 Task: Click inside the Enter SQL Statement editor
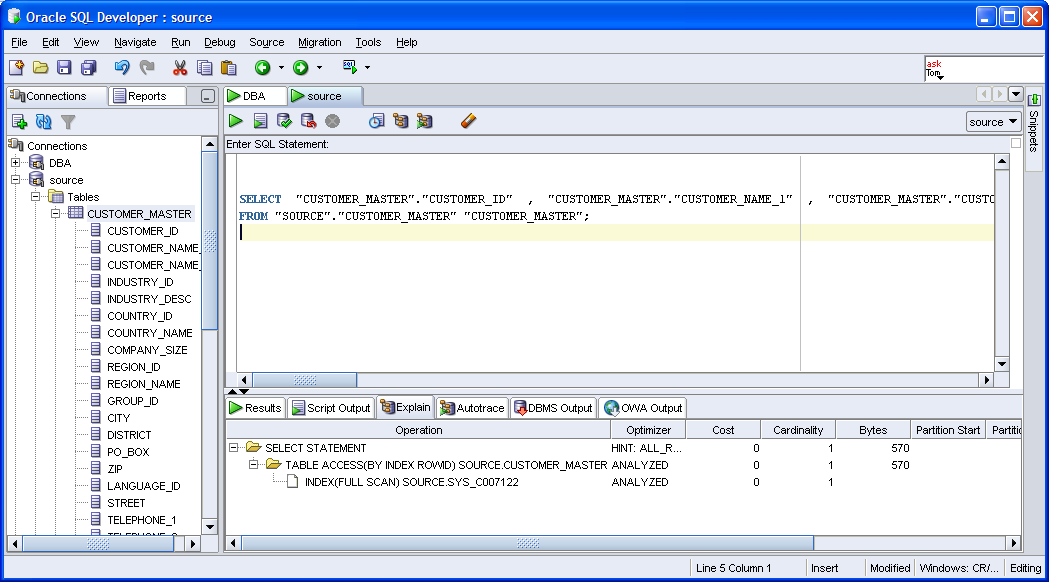pos(500,260)
